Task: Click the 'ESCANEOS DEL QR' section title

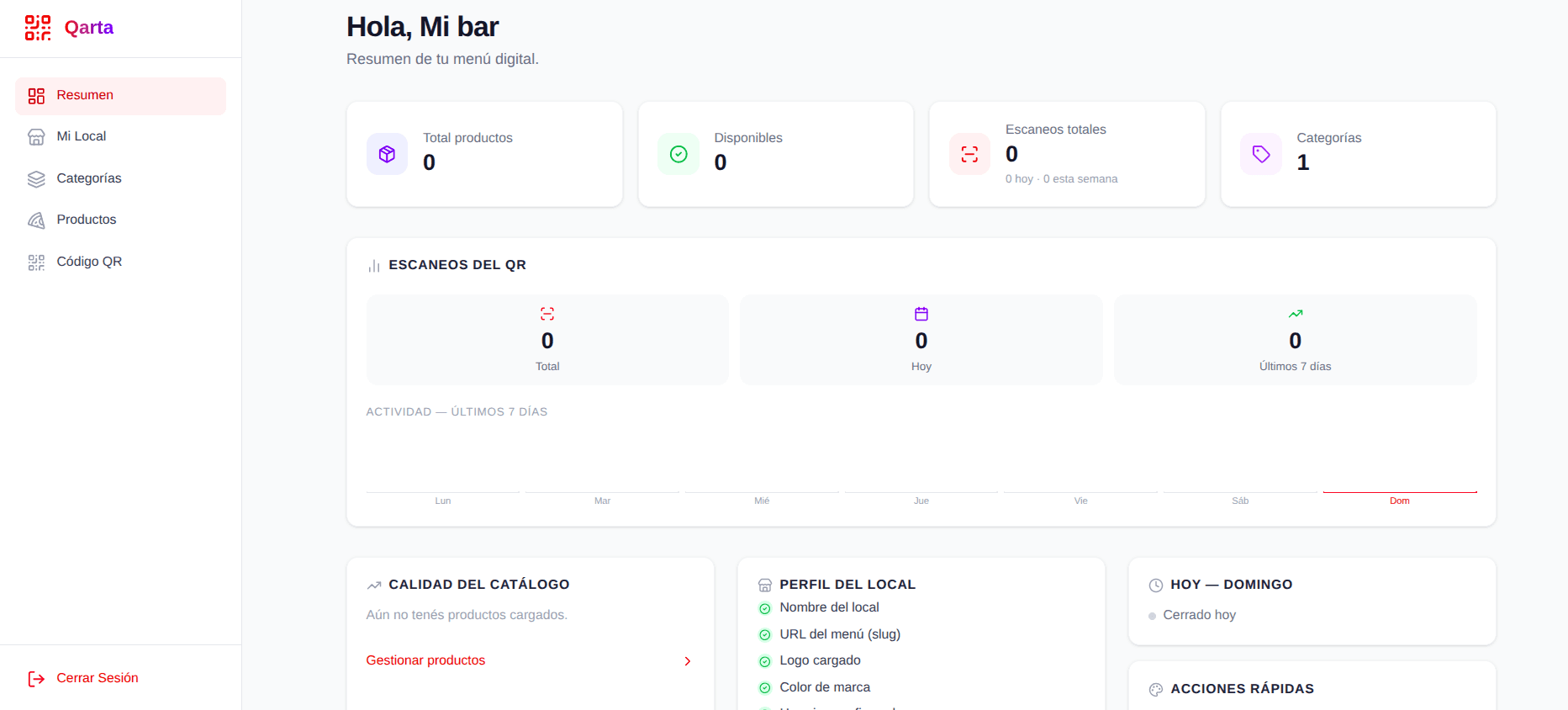Action: [457, 265]
